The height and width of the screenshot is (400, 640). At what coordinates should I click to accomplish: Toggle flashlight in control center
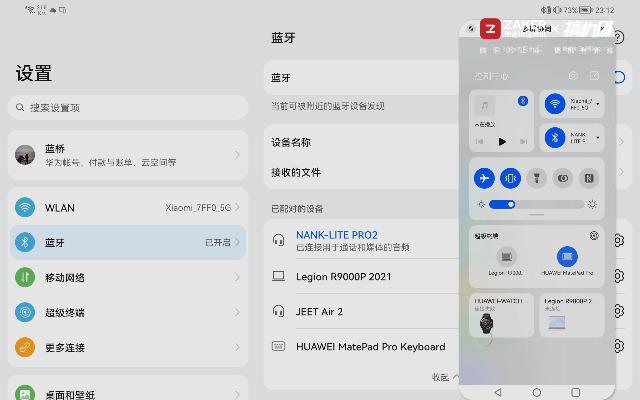tap(536, 178)
